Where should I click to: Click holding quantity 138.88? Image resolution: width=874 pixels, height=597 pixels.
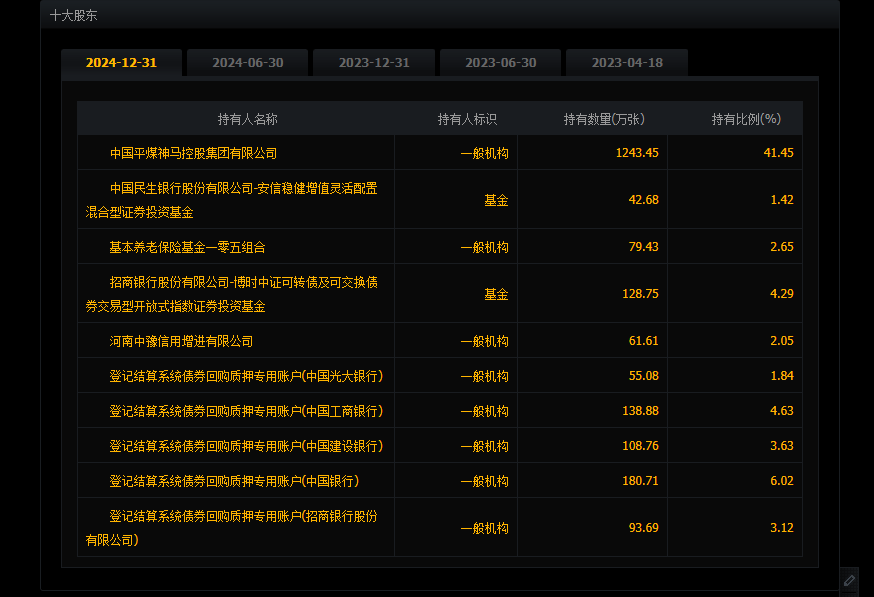pos(640,411)
